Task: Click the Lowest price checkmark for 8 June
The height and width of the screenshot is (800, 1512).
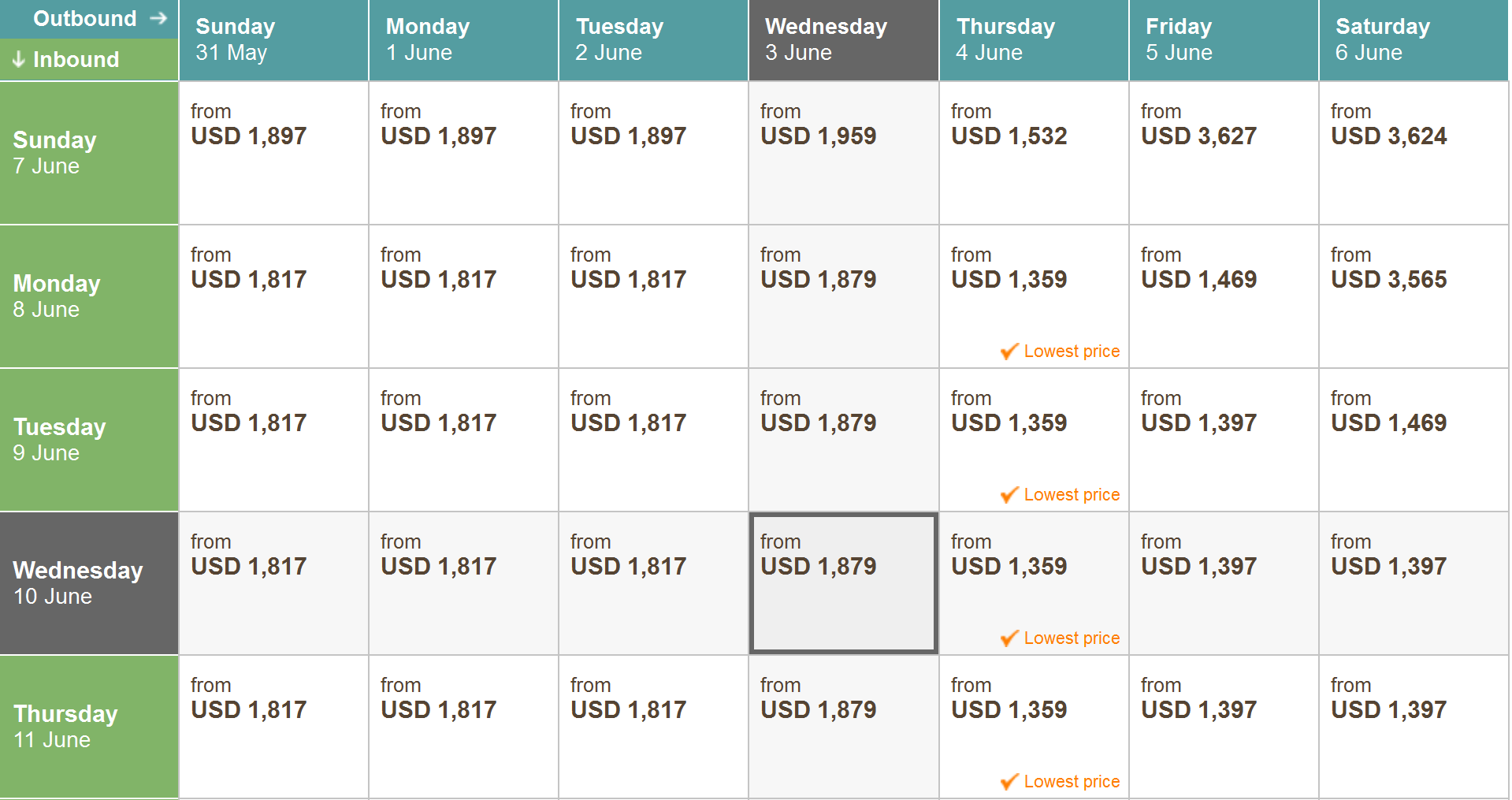Action: point(1009,352)
